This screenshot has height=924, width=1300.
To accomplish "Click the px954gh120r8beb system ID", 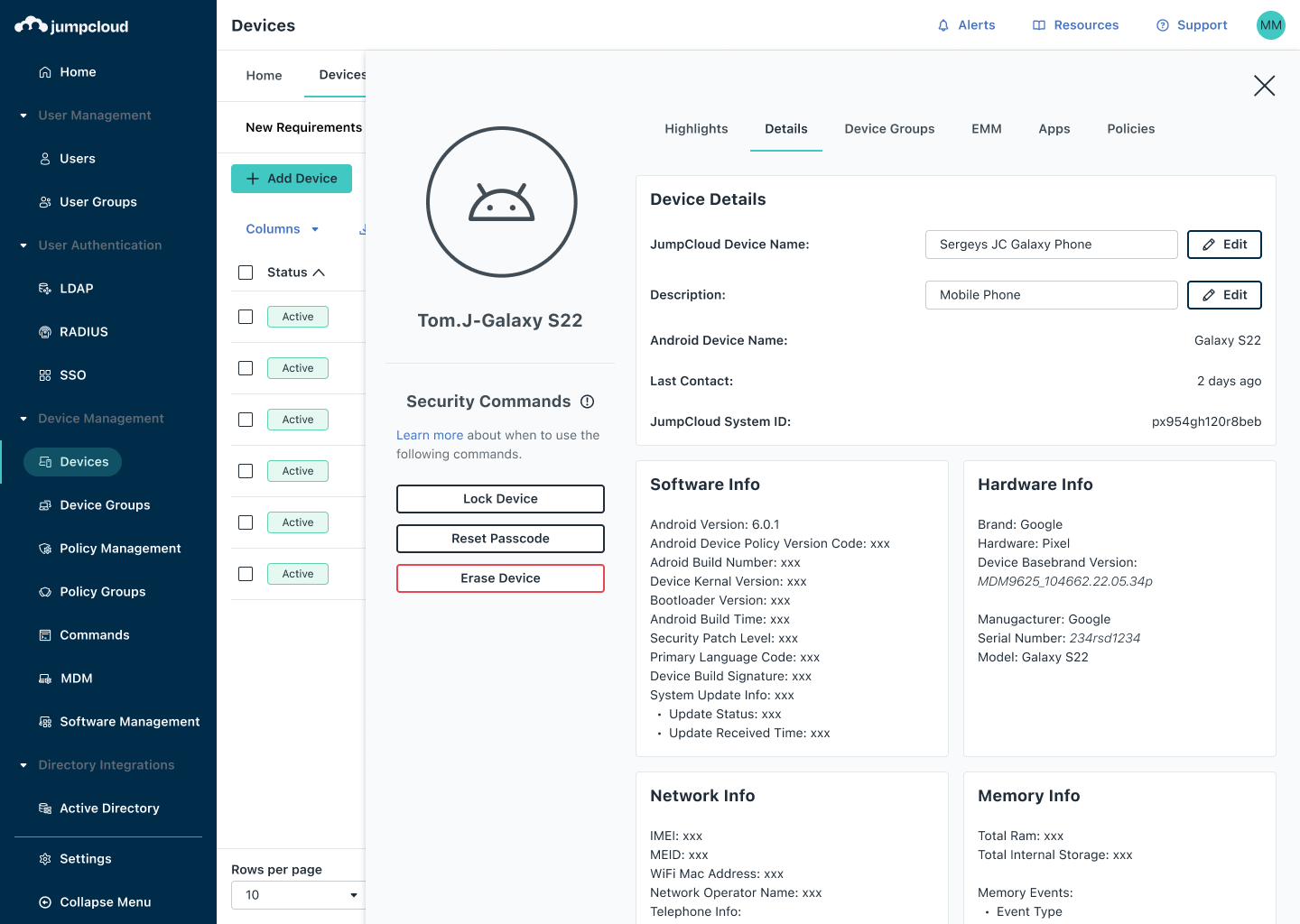I will tap(1207, 421).
